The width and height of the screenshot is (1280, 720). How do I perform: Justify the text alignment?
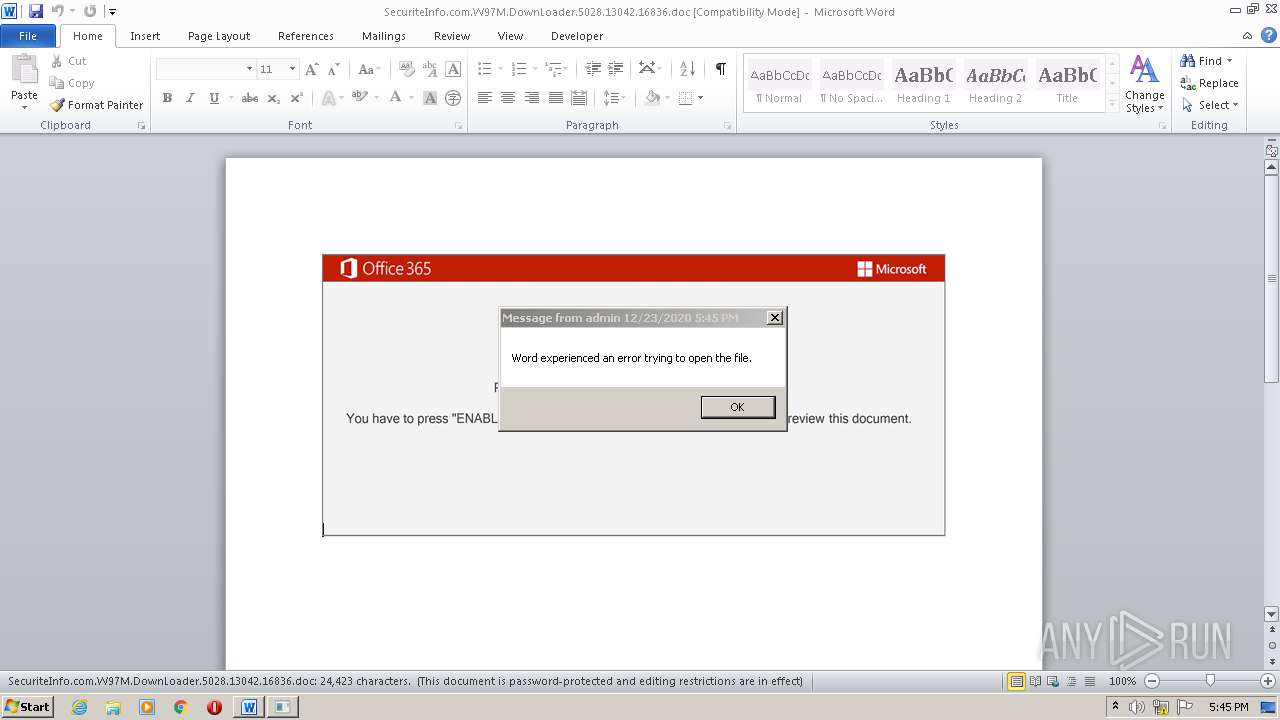click(x=556, y=98)
